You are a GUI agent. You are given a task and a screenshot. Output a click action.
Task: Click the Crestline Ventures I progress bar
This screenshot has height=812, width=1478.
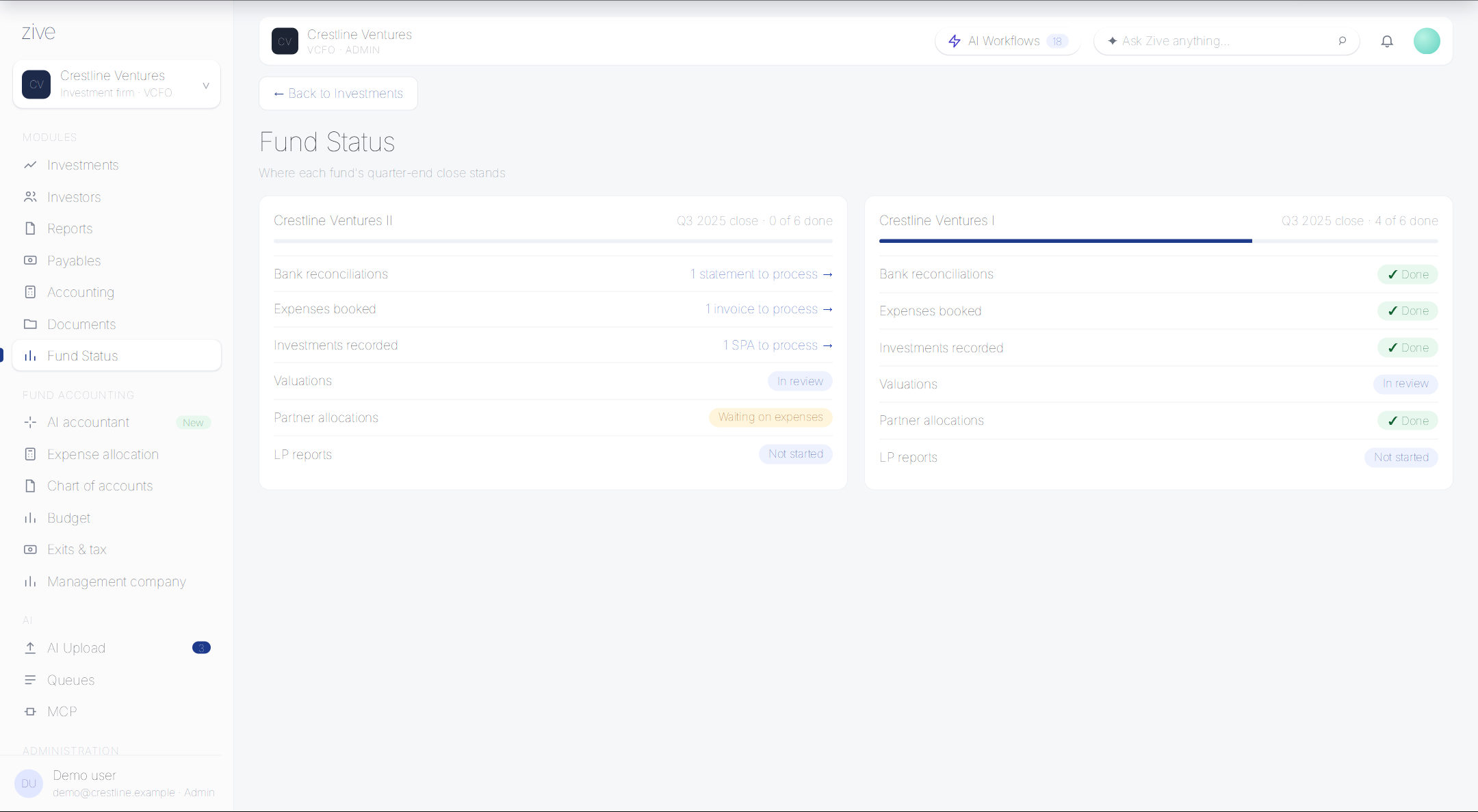[x=1158, y=241]
